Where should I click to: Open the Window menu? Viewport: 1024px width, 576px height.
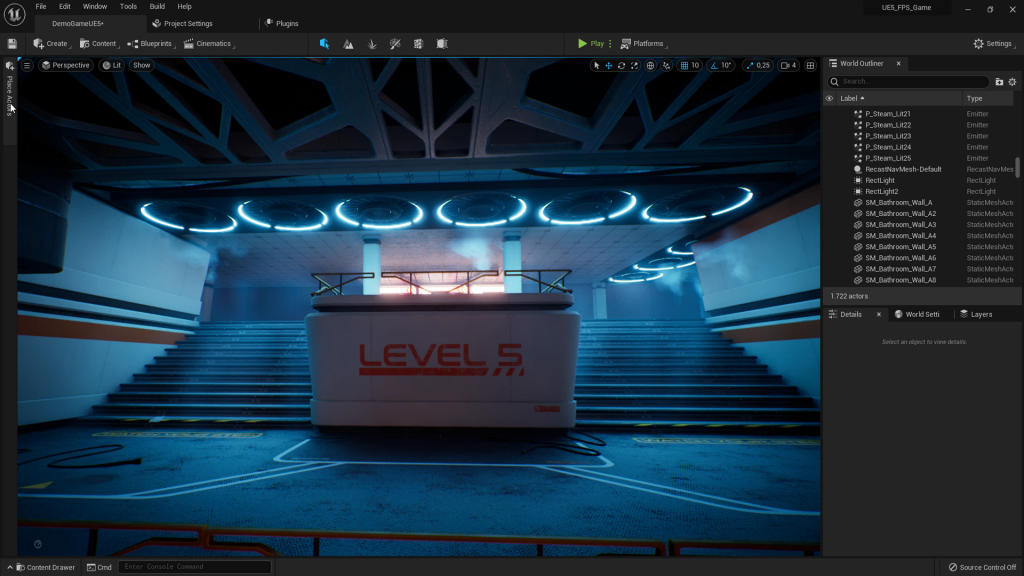point(95,7)
